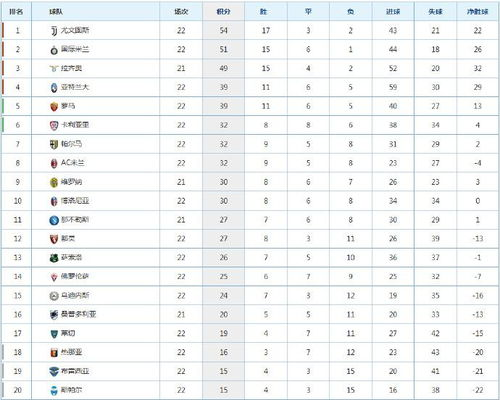This screenshot has height=400, width=500.
Task: Open the 桑普多利亚 team name link
Action: [78, 314]
